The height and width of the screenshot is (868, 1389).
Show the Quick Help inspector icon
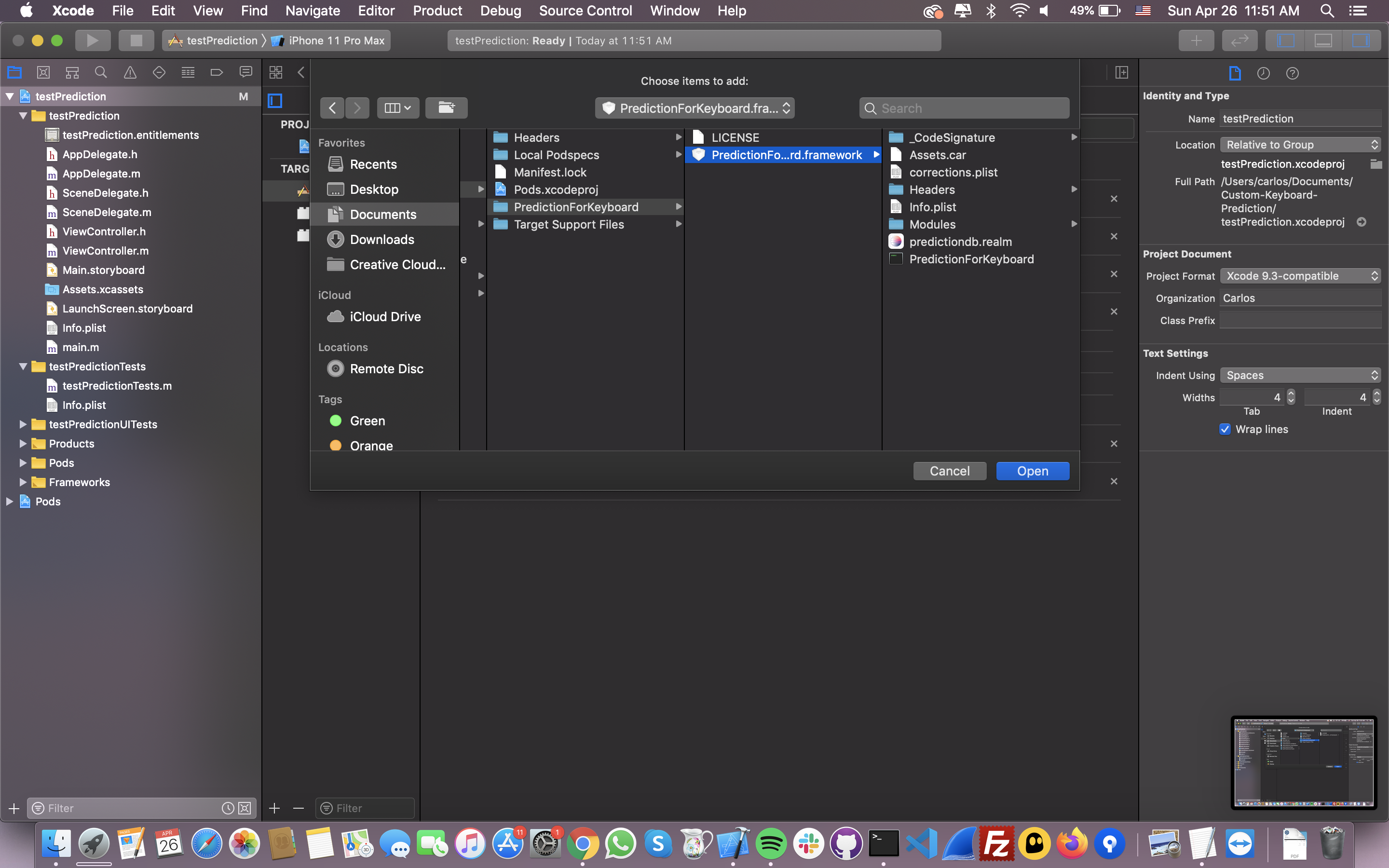coord(1292,73)
